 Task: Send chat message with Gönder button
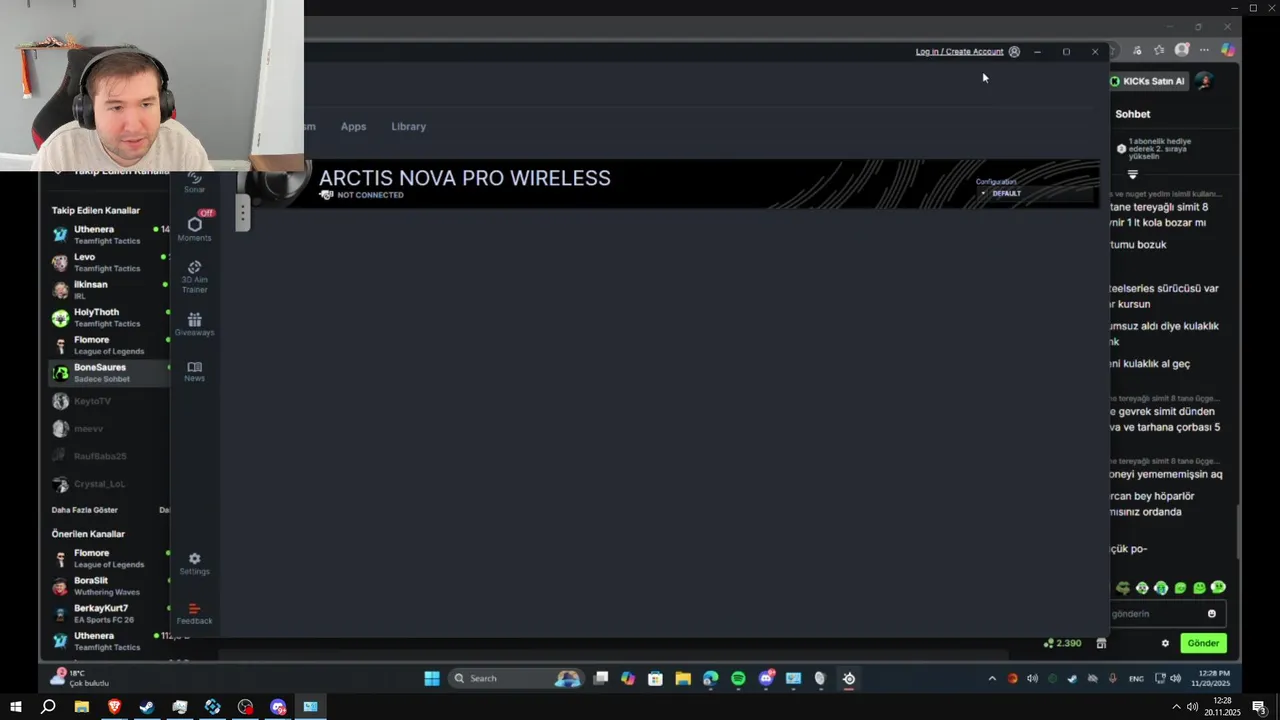[x=1203, y=643]
